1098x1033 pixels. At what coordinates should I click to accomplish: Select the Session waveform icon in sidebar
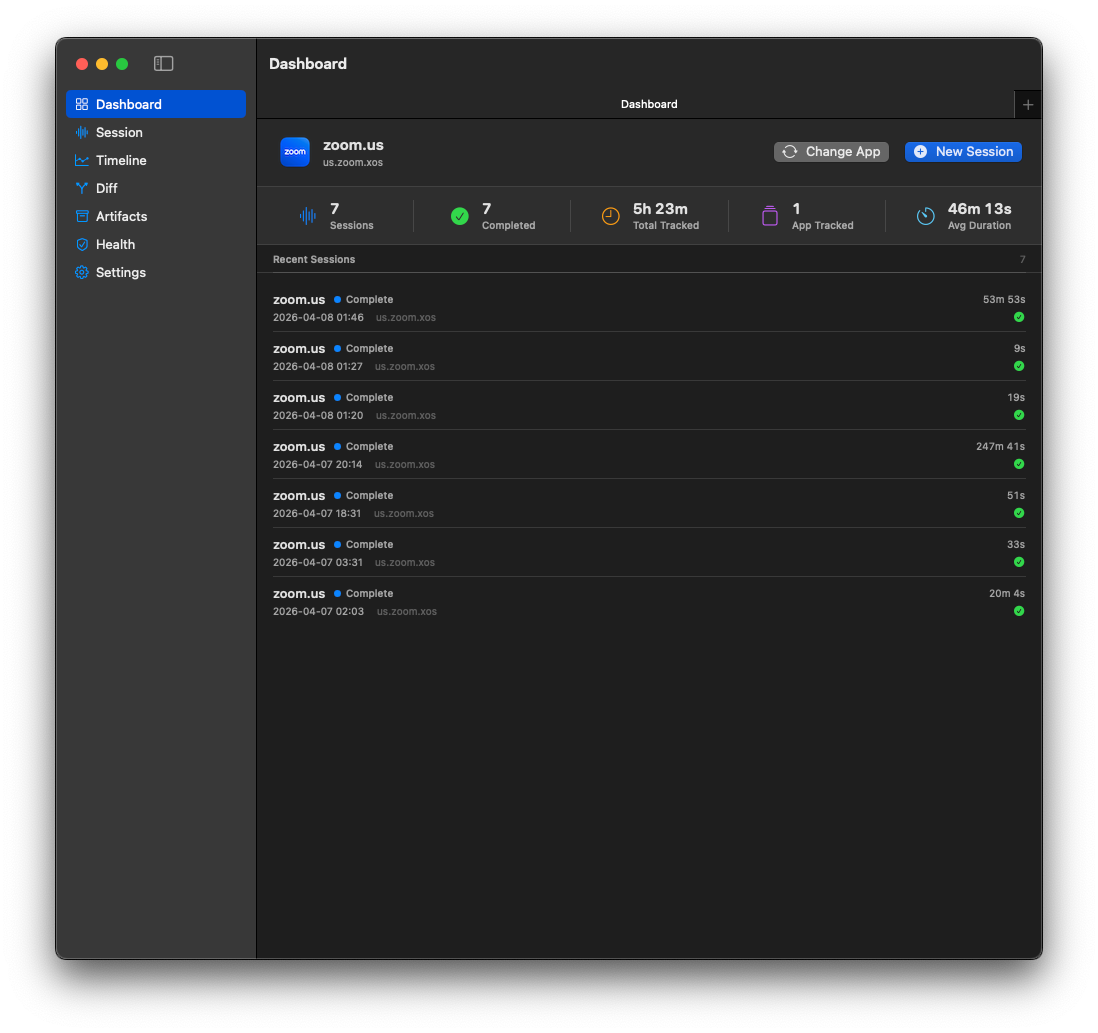point(82,132)
